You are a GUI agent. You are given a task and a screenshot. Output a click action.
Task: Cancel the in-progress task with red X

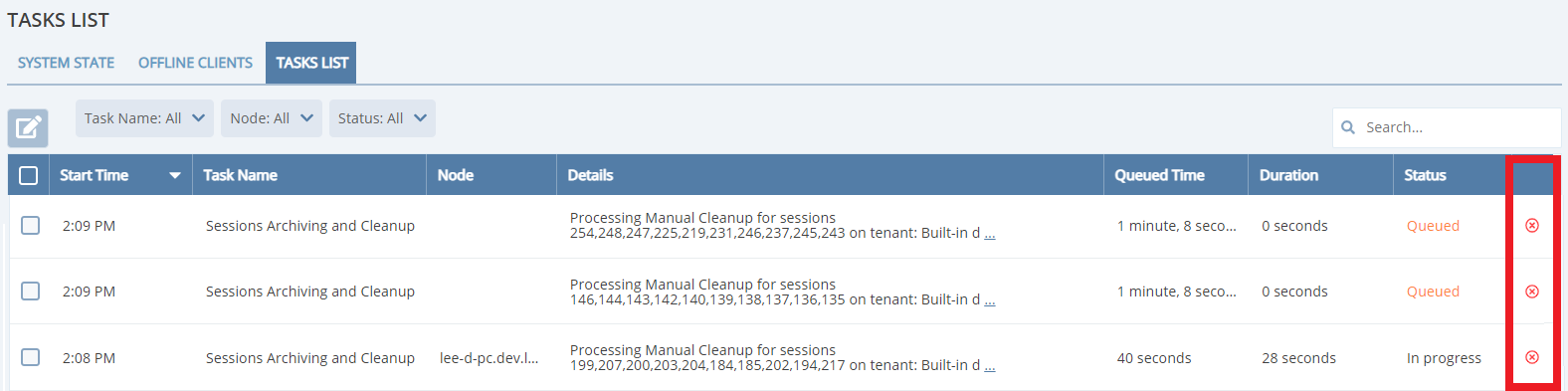point(1532,357)
